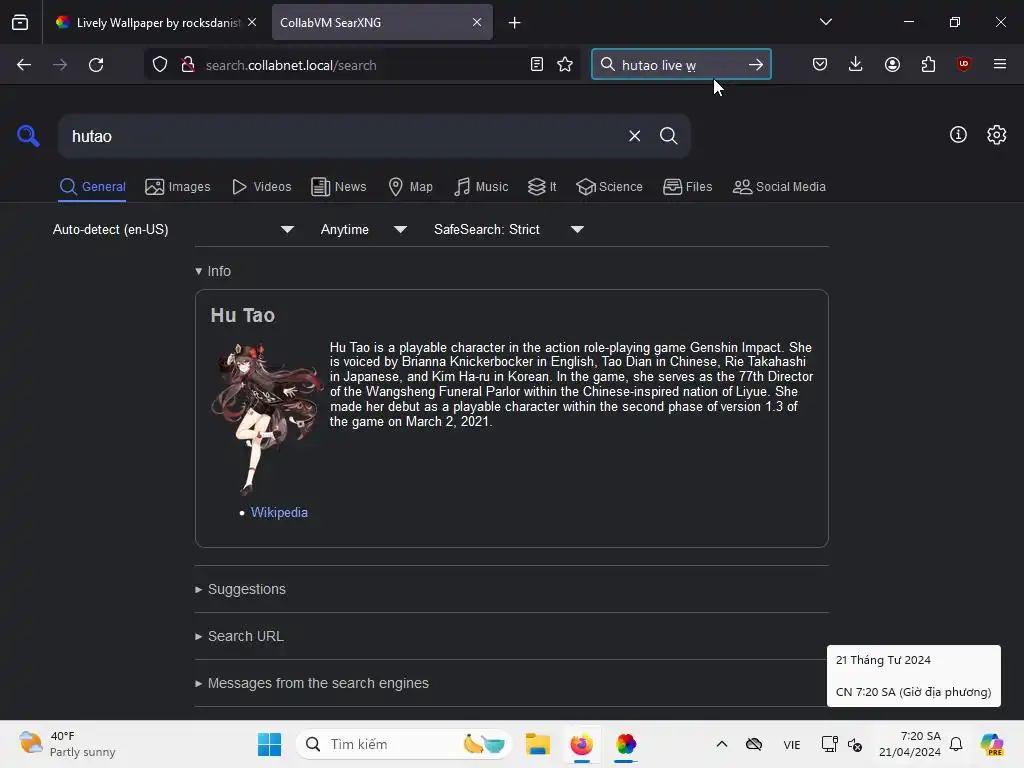Switch to the Images category
This screenshot has width=1024, height=768.
tap(178, 187)
